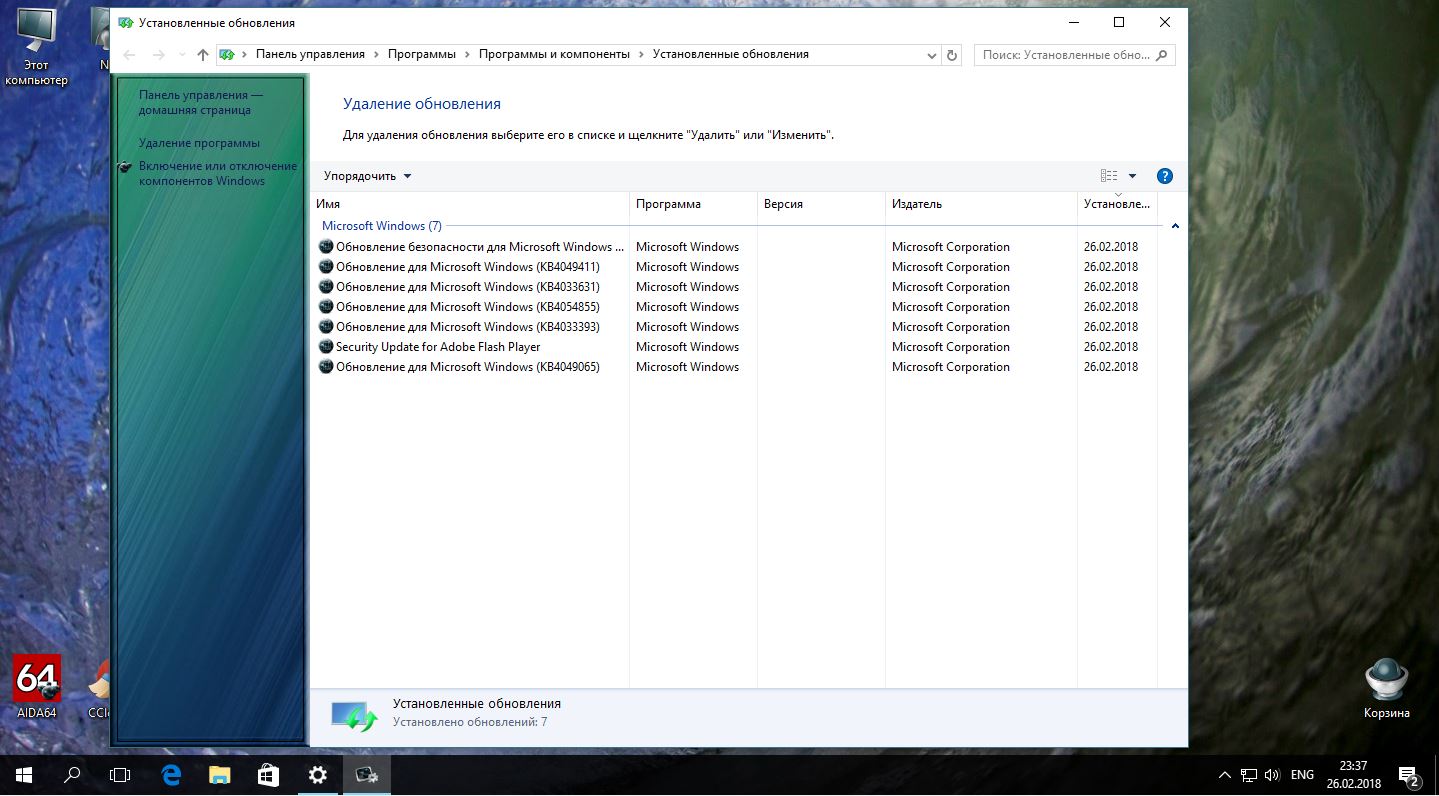Launch Microsoft Edge from taskbar
Viewport: 1439px width, 796px height.
pyautogui.click(x=171, y=774)
